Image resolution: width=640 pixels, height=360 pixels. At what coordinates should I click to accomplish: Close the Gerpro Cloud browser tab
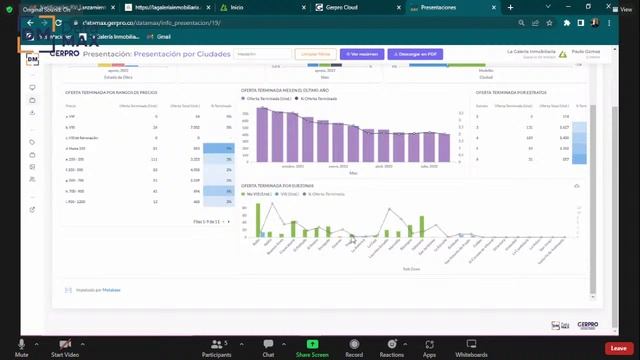pyautogui.click(x=399, y=7)
